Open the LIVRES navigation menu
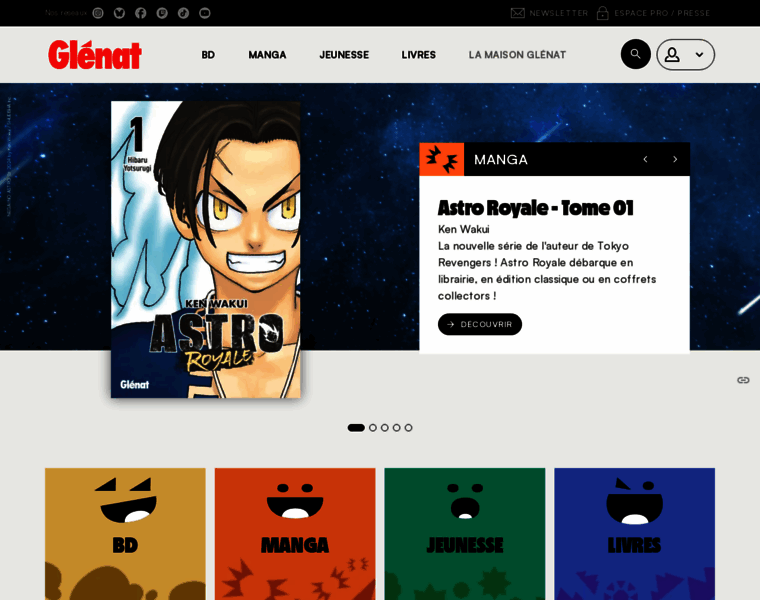Screen dimensions: 760x600 pos(418,55)
